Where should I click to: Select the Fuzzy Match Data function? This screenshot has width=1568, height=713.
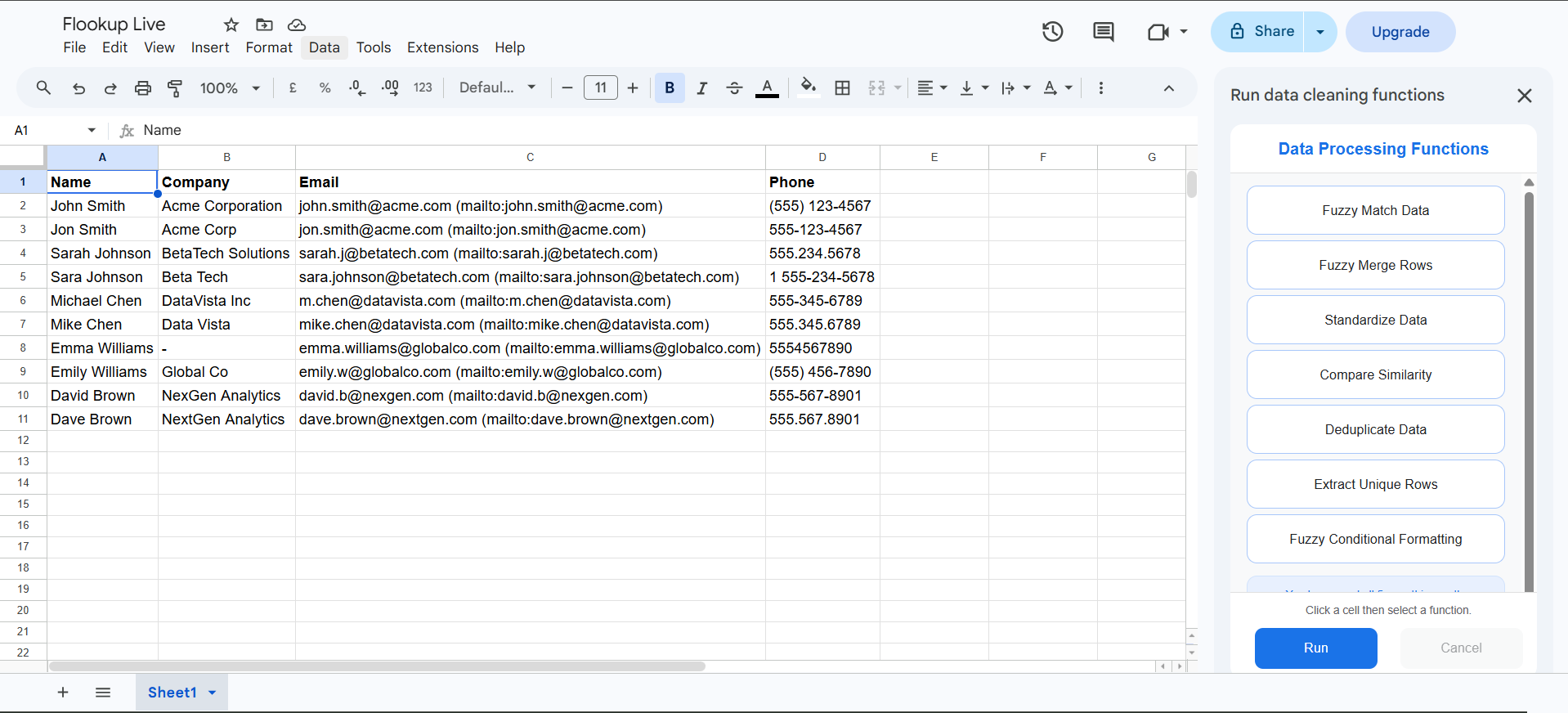tap(1376, 210)
